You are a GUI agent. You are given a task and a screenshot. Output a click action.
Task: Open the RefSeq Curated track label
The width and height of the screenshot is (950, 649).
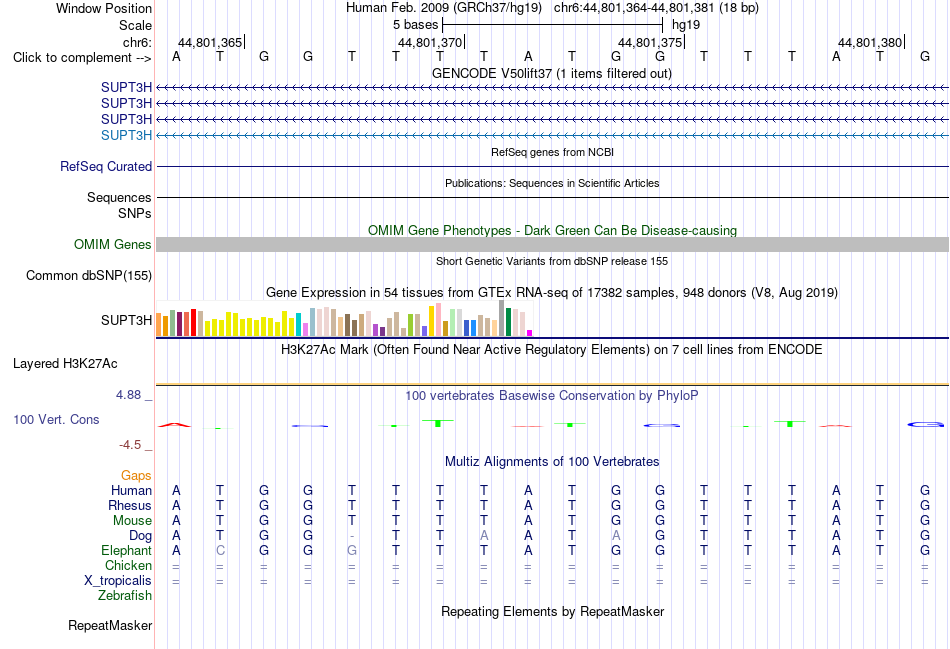point(106,166)
